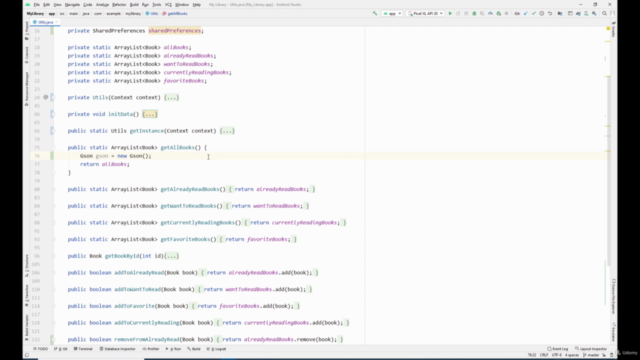This screenshot has width=640, height=360.
Task: Close the Utils.java editor tab
Action: pos(57,22)
